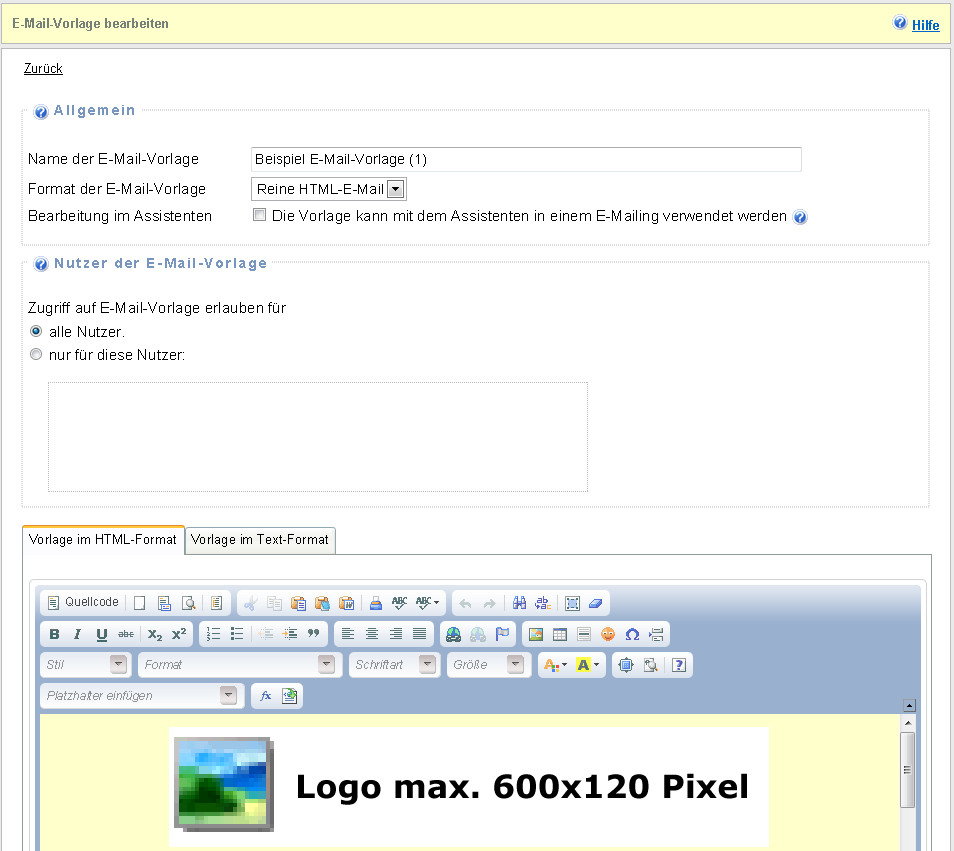Open the Hilfe link
Screen dimensions: 954x851
coord(925,25)
